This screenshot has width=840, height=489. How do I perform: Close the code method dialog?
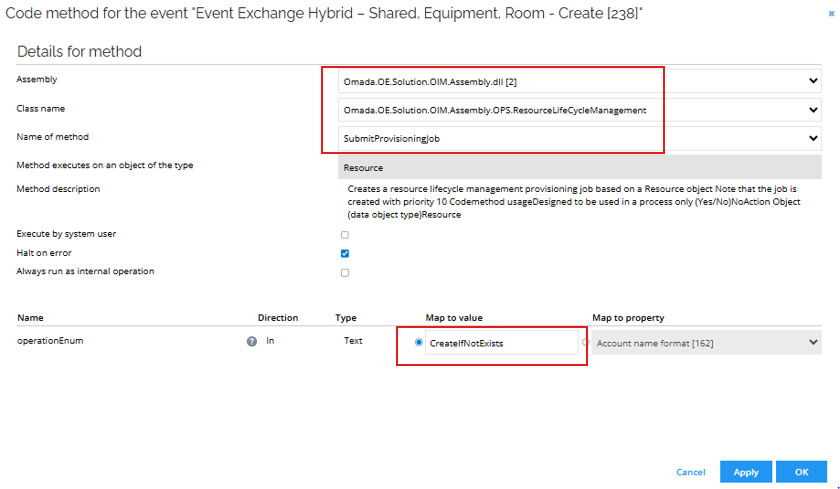(x=831, y=14)
